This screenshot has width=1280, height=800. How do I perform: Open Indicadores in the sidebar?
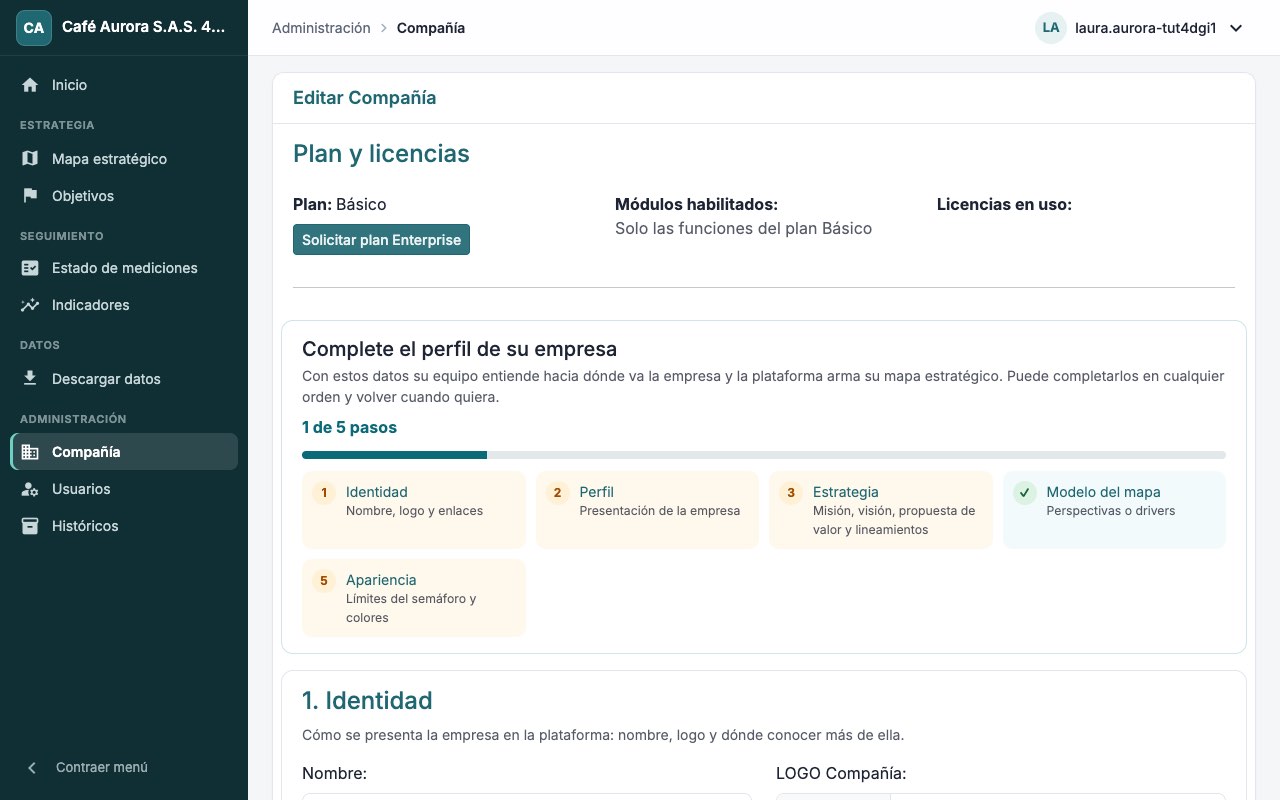pos(124,305)
